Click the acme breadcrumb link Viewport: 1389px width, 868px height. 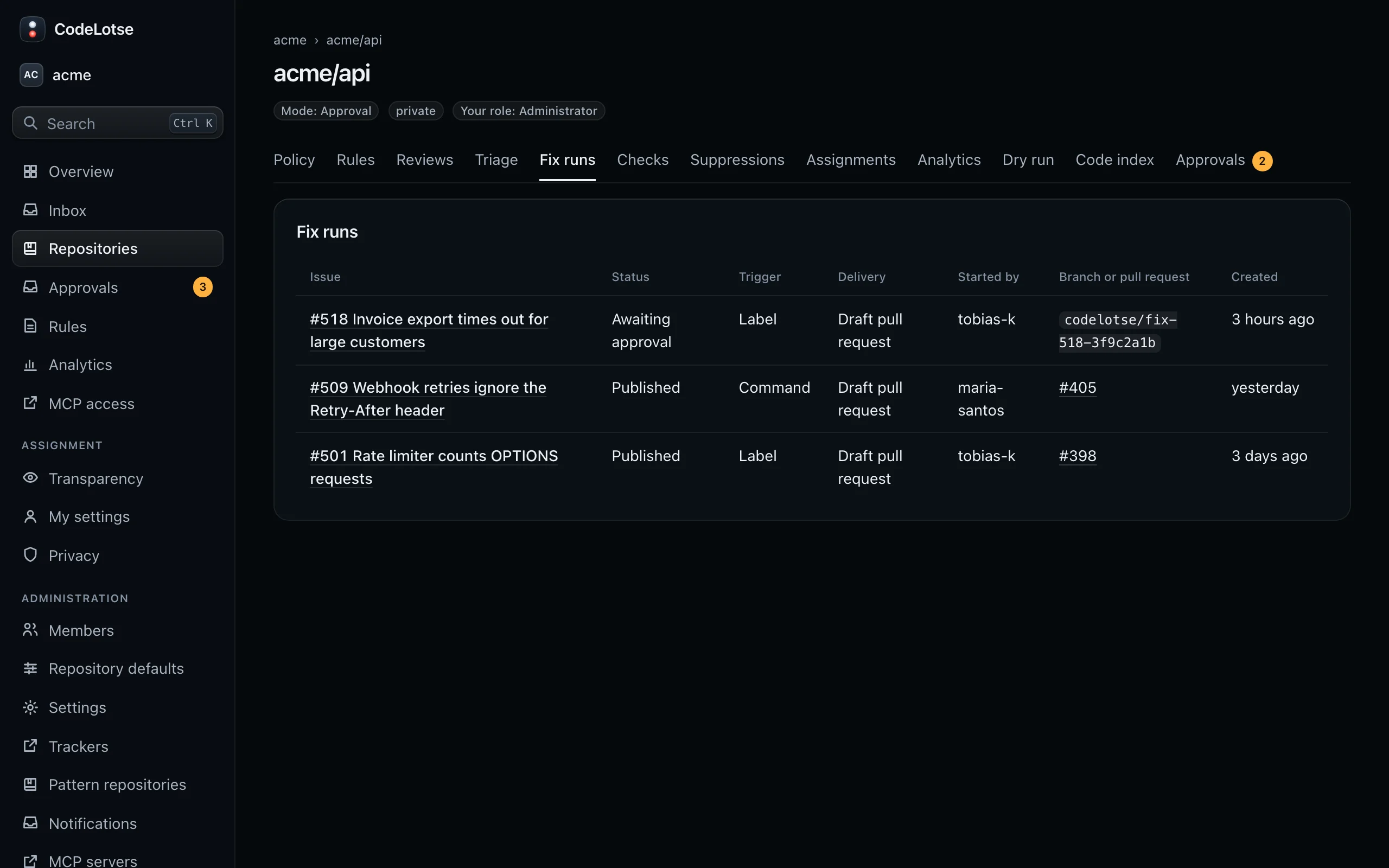click(x=290, y=40)
